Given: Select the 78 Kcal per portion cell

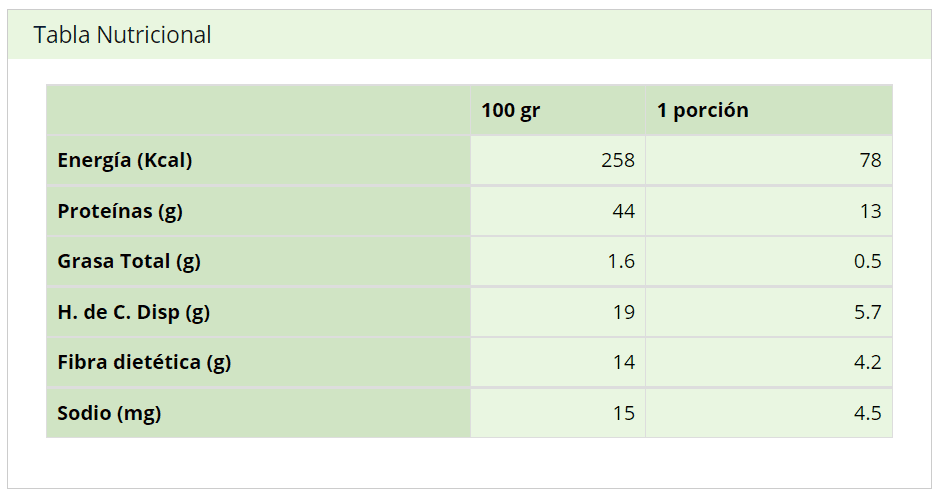Looking at the screenshot, I should (870, 160).
